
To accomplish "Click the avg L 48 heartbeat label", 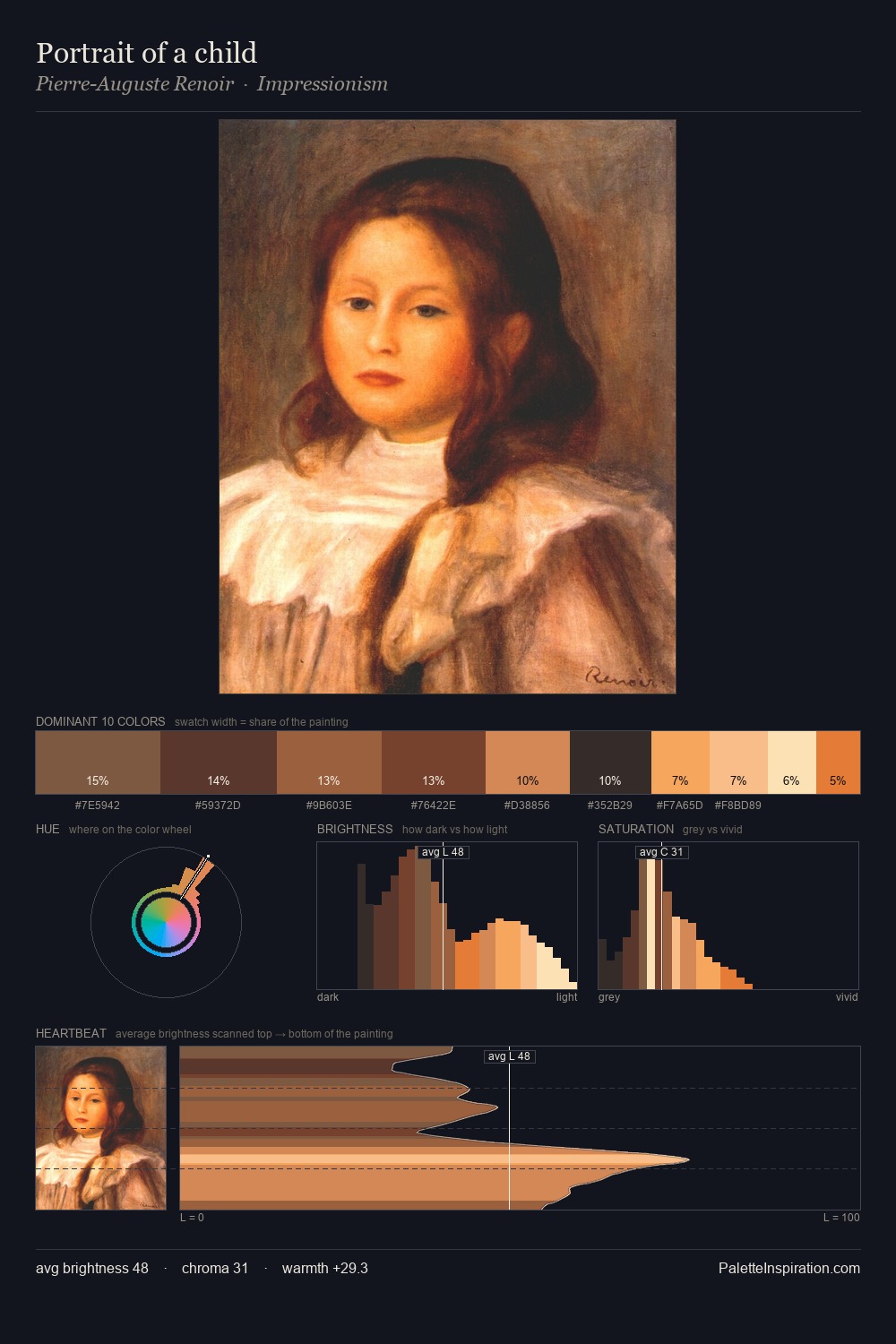I will (509, 1056).
